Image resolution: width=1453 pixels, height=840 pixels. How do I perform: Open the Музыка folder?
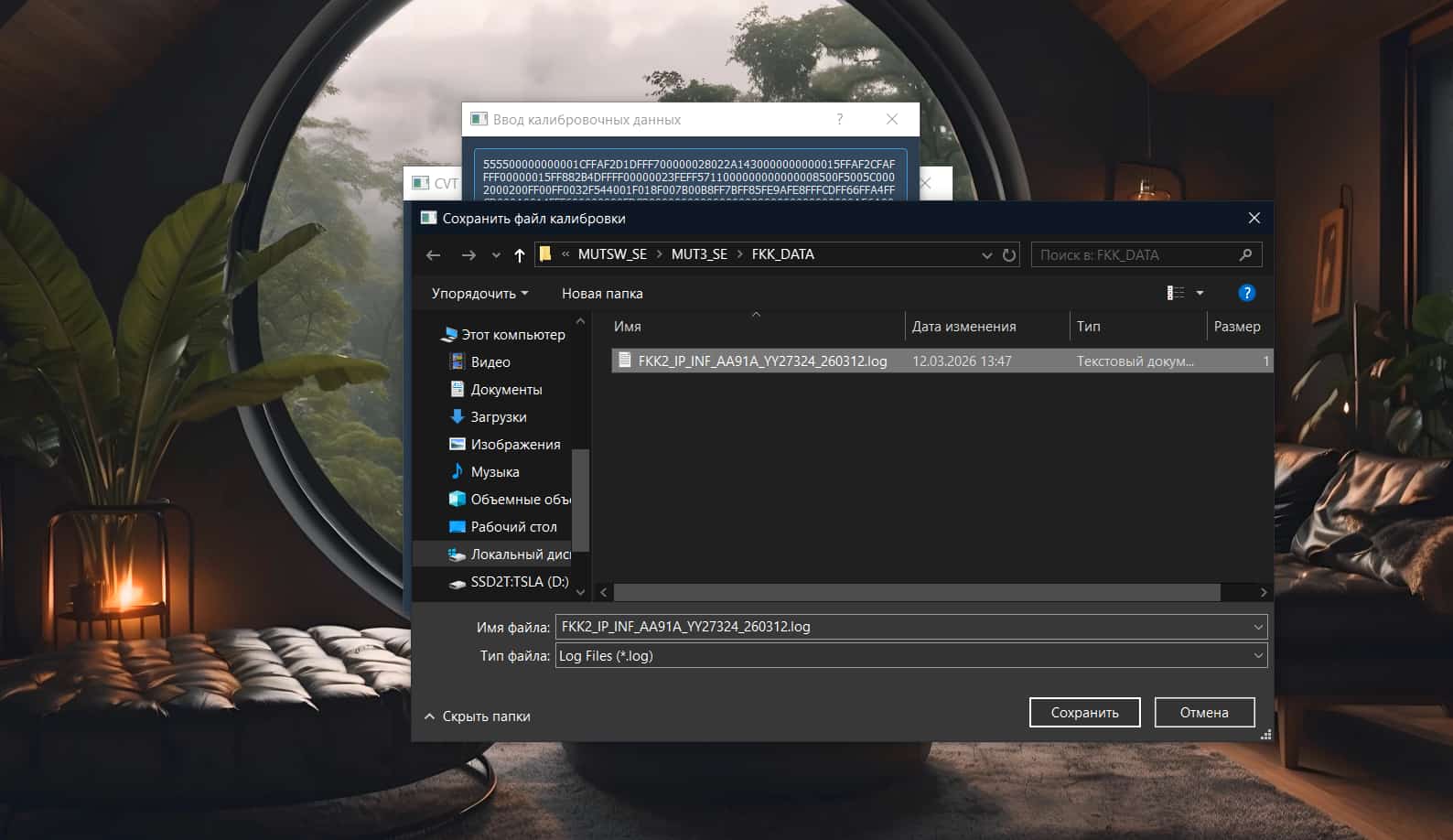[485, 472]
